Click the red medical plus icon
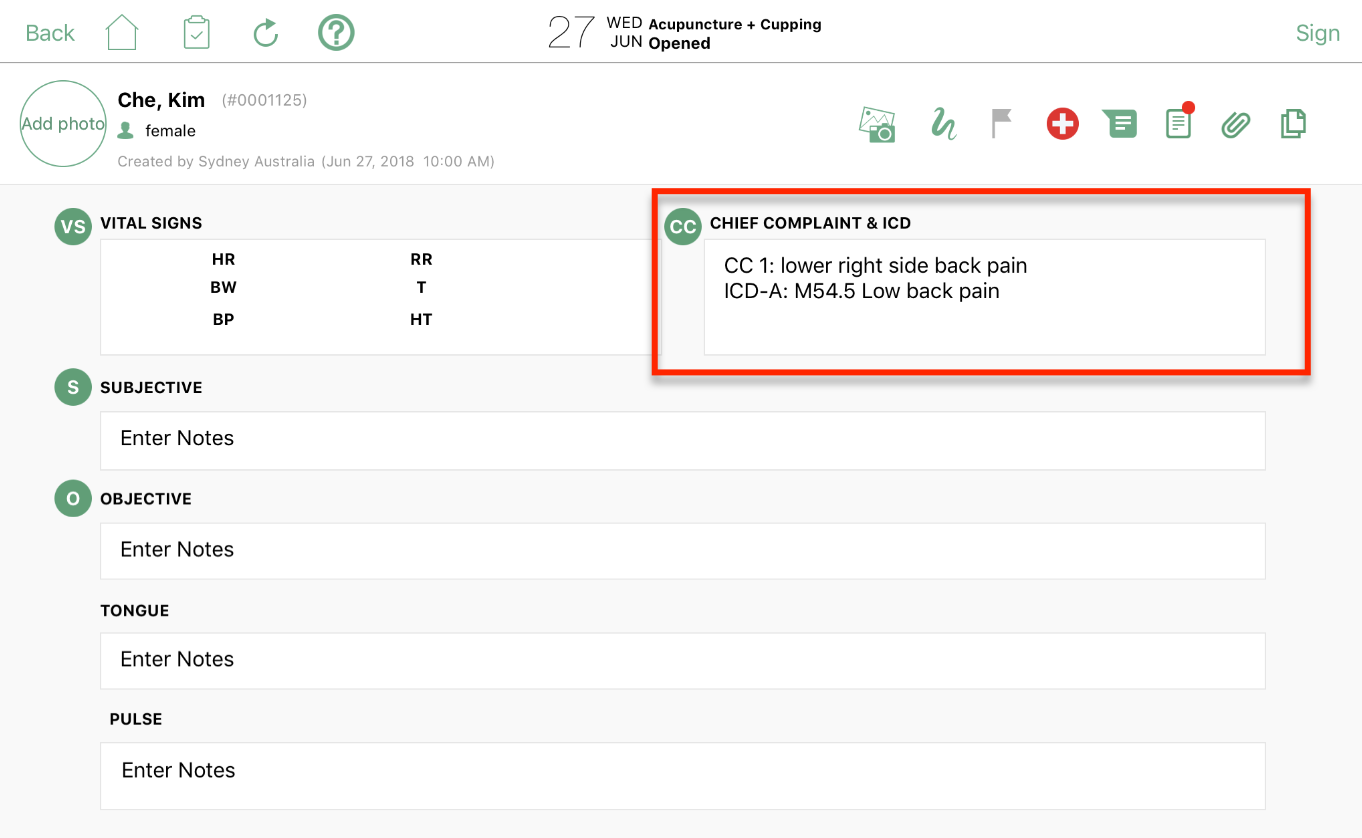Screen dimensions: 1362x838 tap(1062, 124)
